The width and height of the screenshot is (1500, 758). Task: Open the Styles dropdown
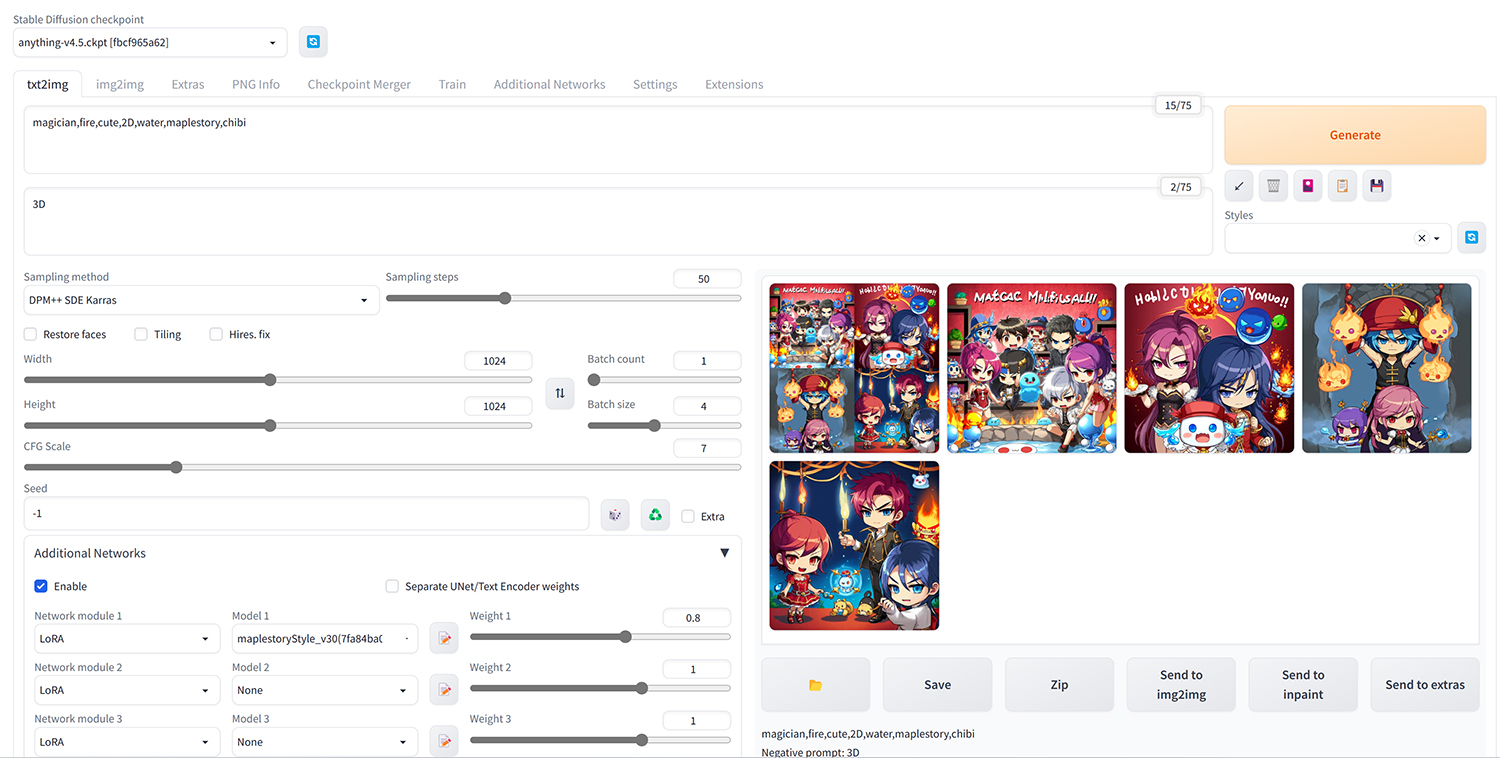(x=1338, y=238)
